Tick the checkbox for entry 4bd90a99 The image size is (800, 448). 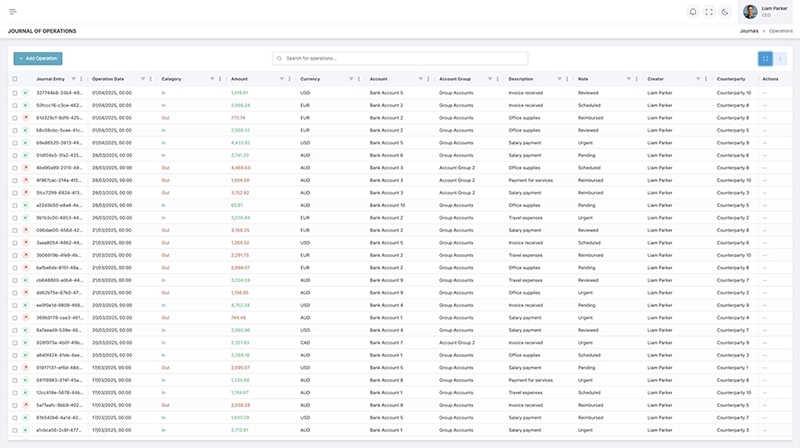coord(15,168)
